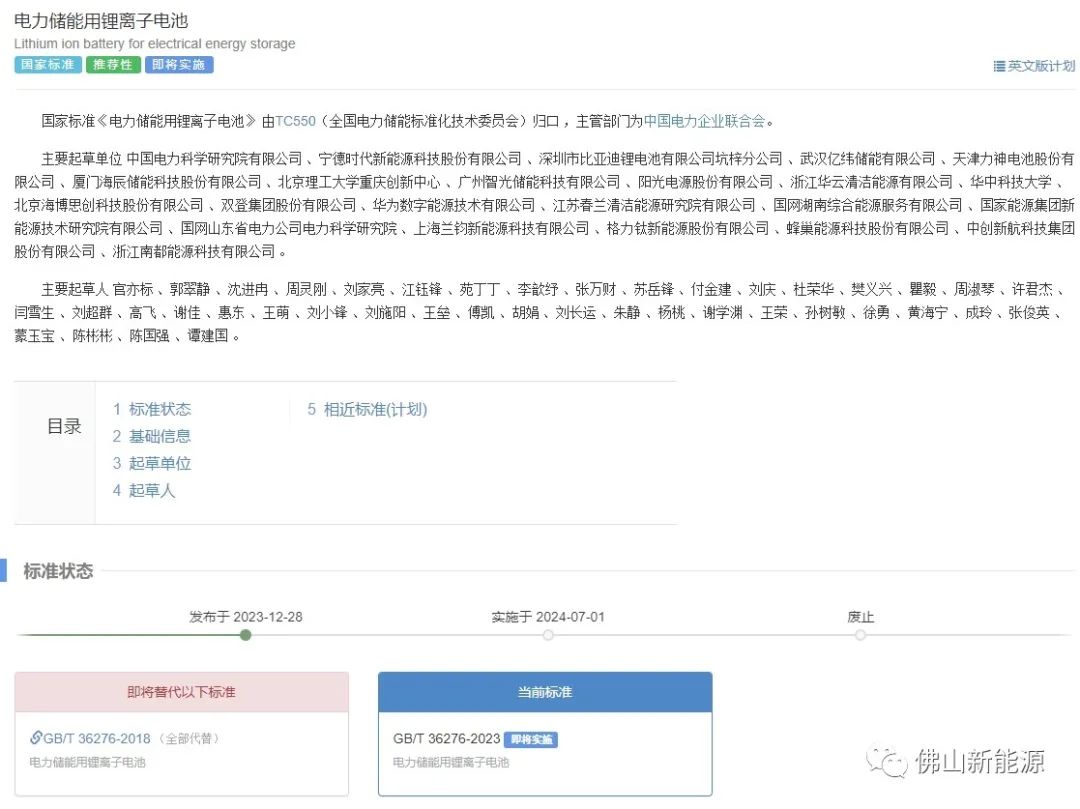1080x809 pixels.
Task: Select the 废止 timeline dot
Action: tap(858, 635)
